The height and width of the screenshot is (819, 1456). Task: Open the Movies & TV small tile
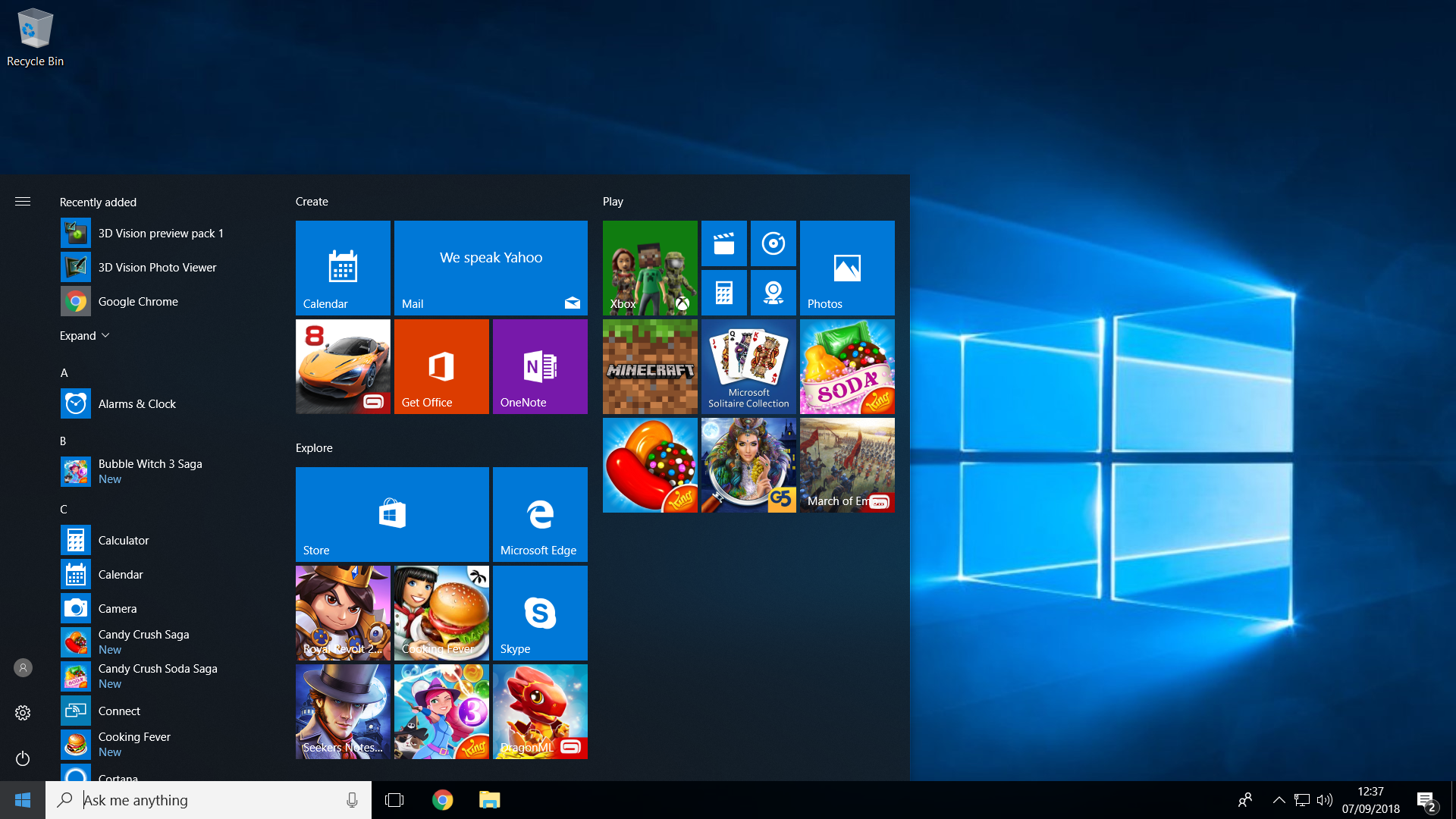coord(723,243)
